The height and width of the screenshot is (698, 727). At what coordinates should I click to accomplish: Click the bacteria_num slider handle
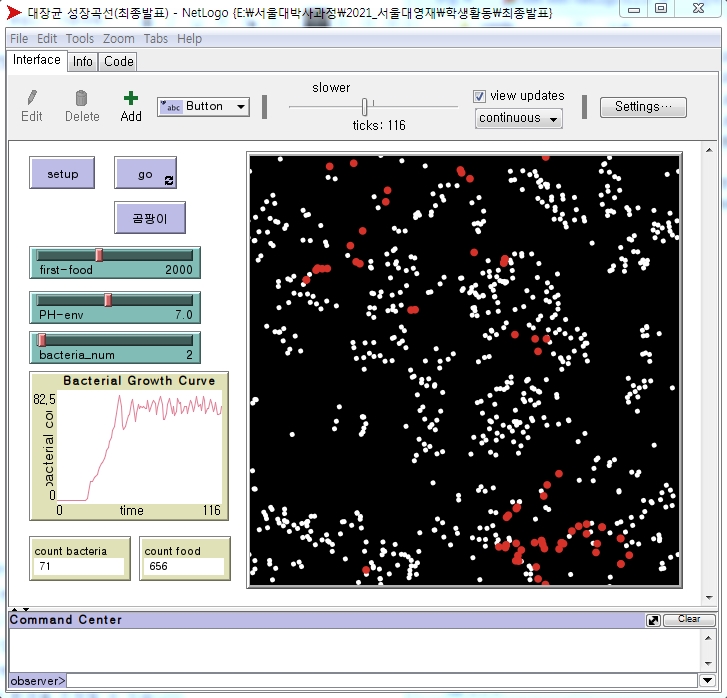pos(42,340)
